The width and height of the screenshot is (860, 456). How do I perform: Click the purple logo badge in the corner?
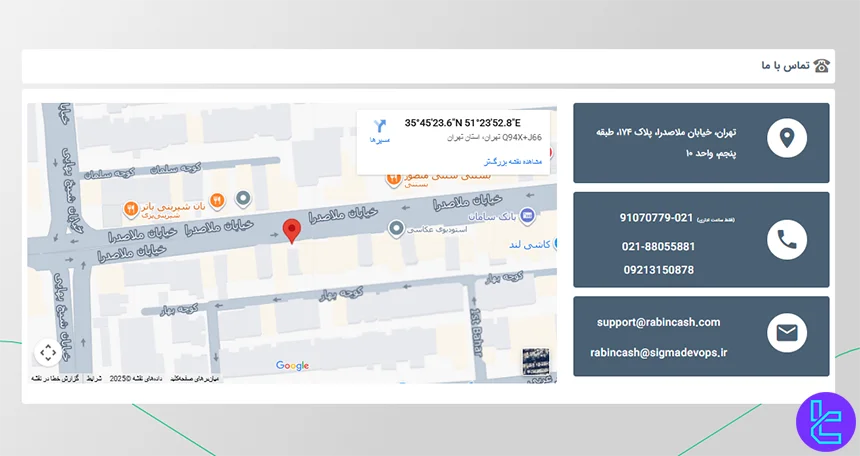click(825, 422)
